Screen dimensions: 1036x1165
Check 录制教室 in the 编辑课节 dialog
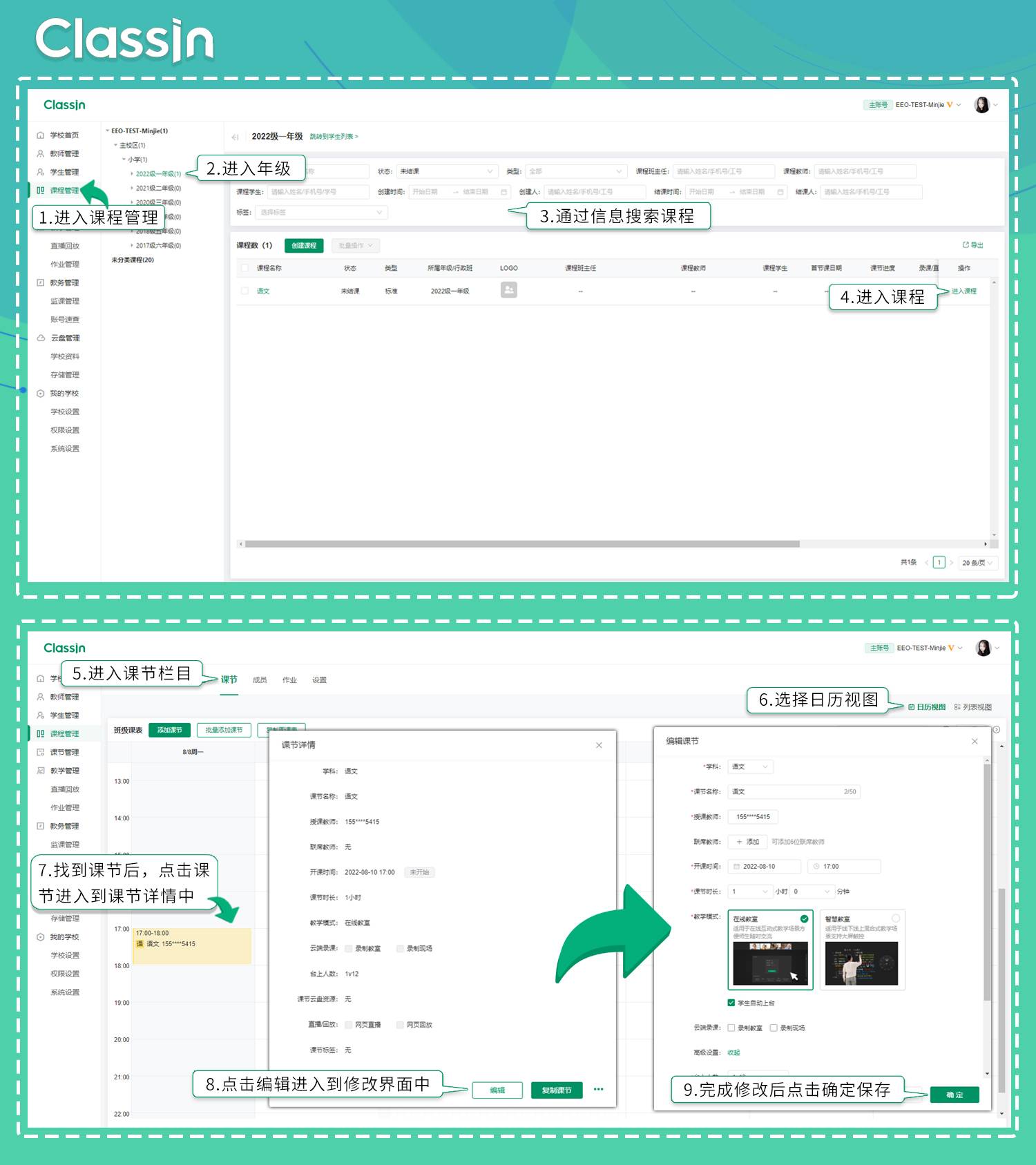click(x=731, y=1028)
